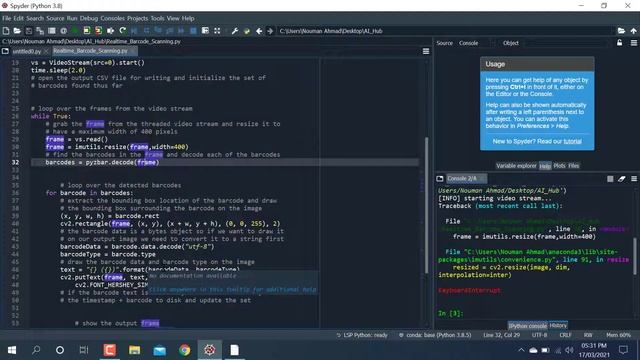Click the LSP Python: ready status entry
Viewport: 640px width, 360px height.
click(362, 335)
